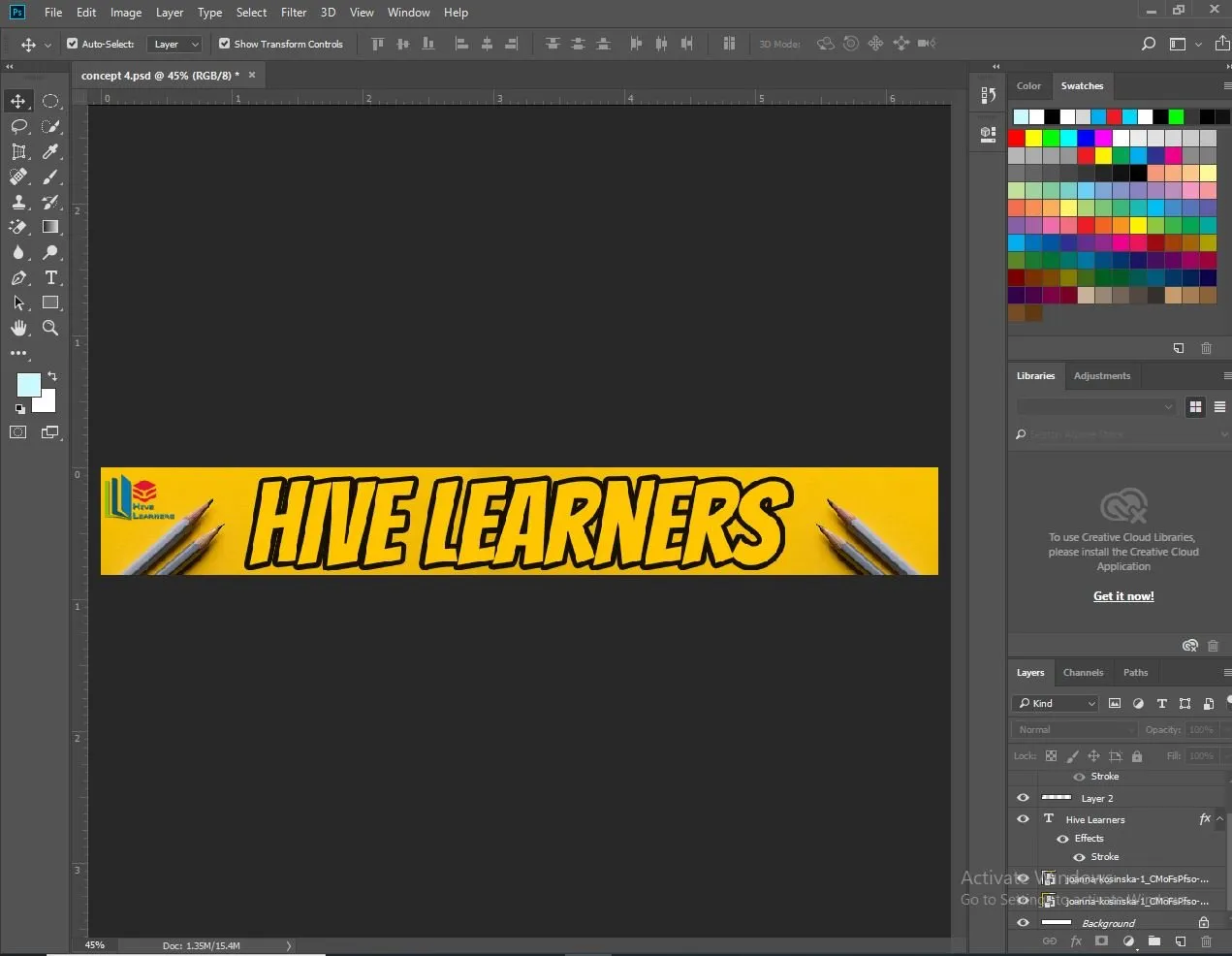Click the zoom percentage field in status bar

coord(95,945)
